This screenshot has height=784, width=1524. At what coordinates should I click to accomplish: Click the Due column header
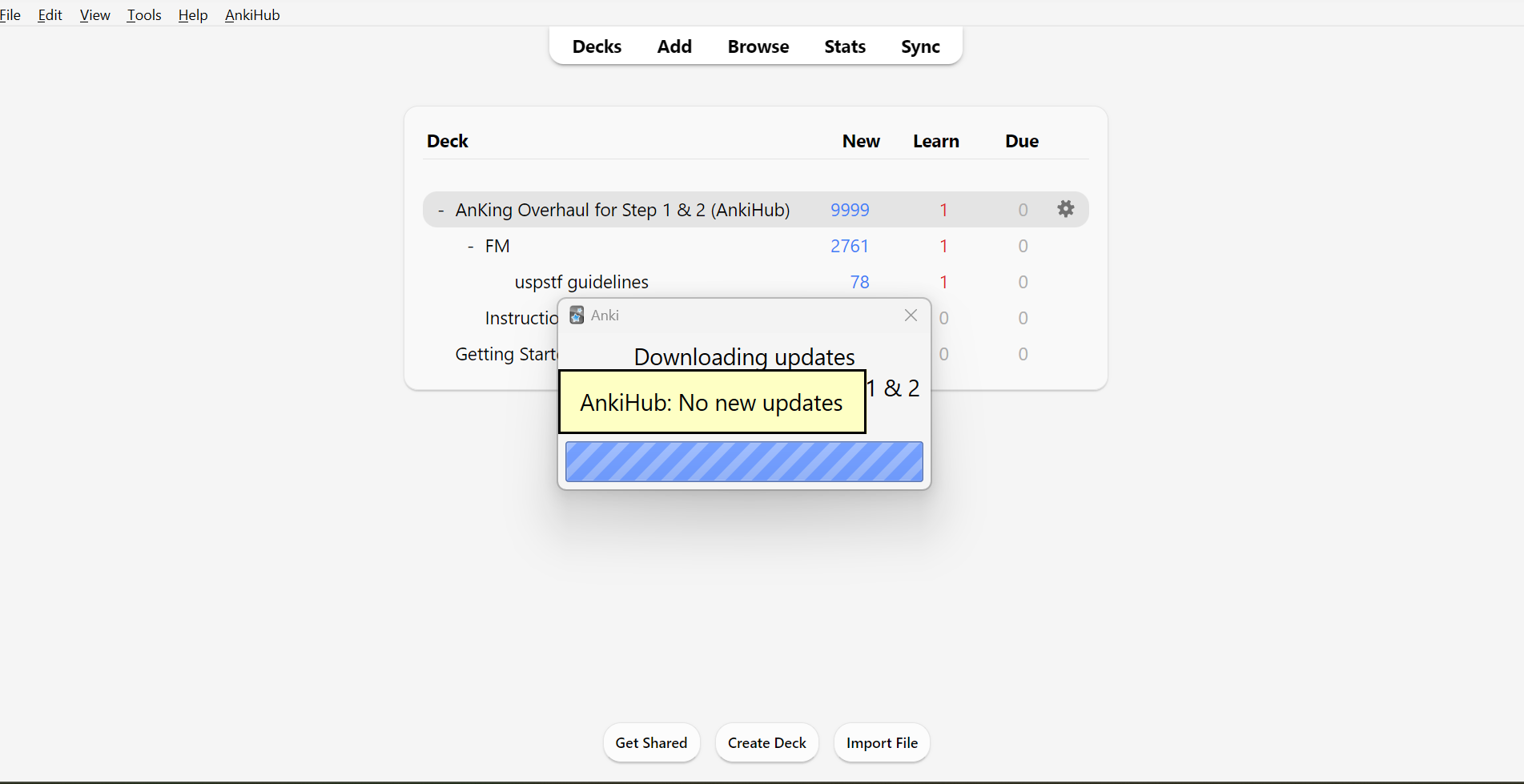pos(1022,141)
